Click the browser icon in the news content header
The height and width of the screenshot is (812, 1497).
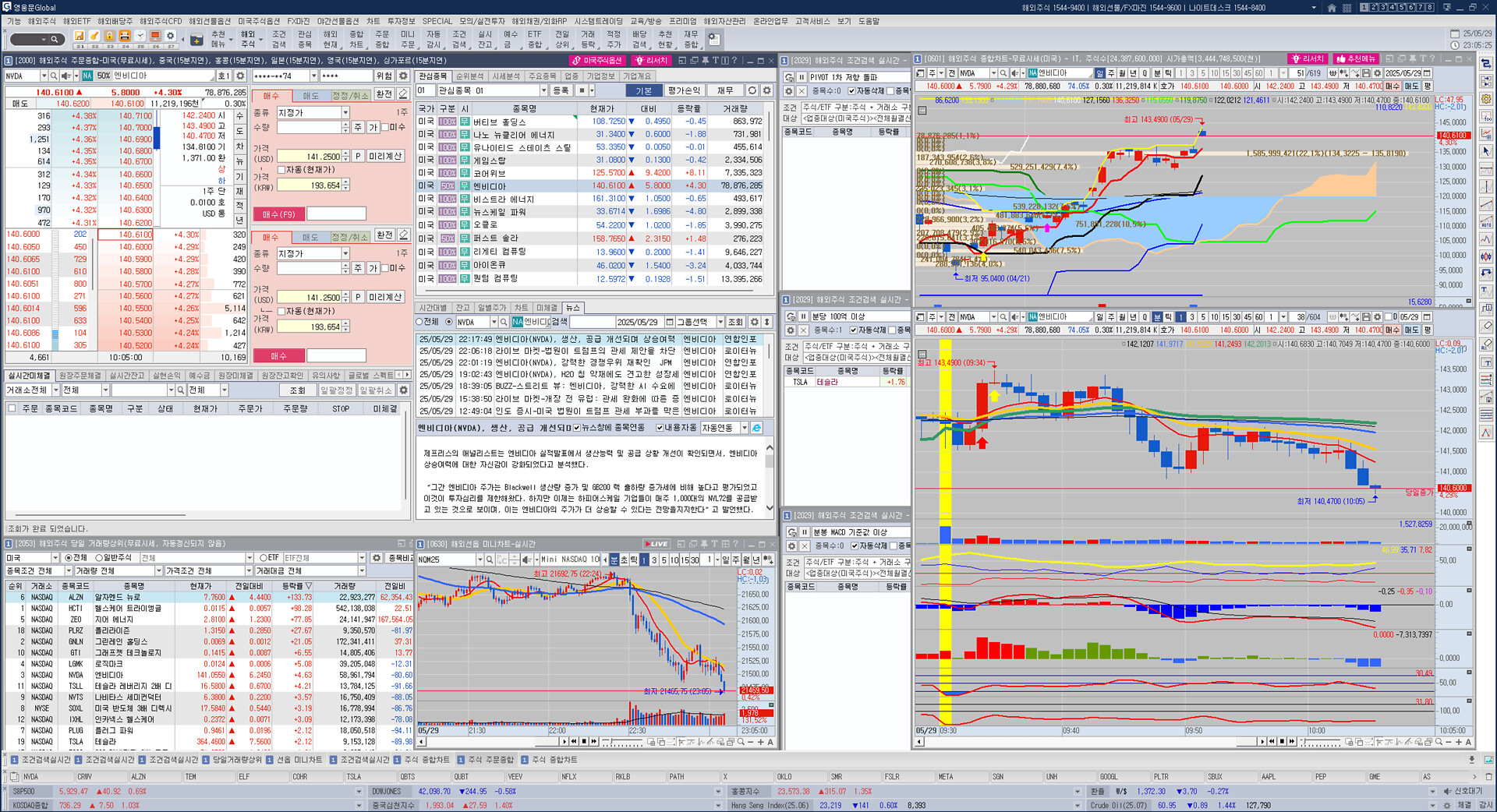point(756,428)
